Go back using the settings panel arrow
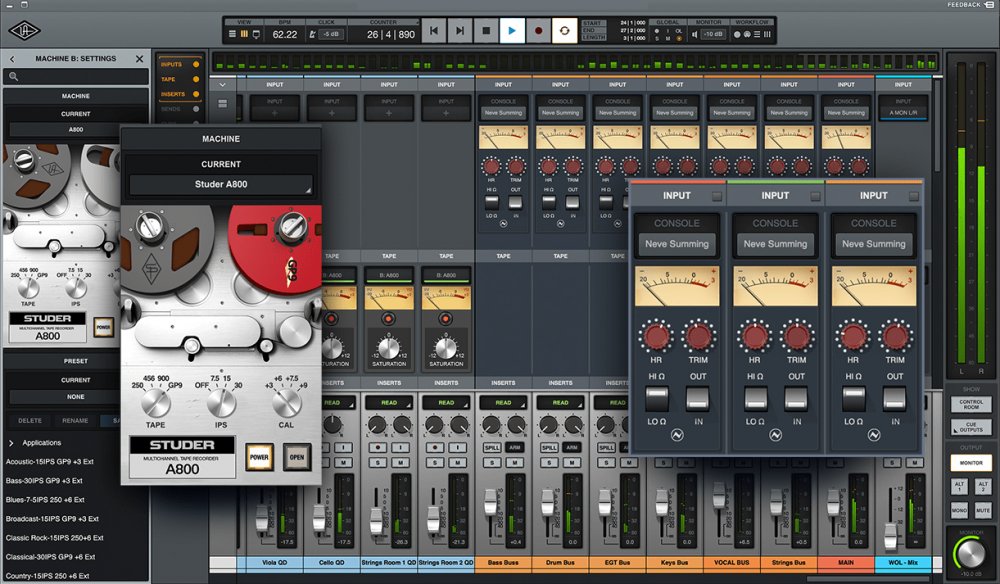This screenshot has height=584, width=1000. 12,59
